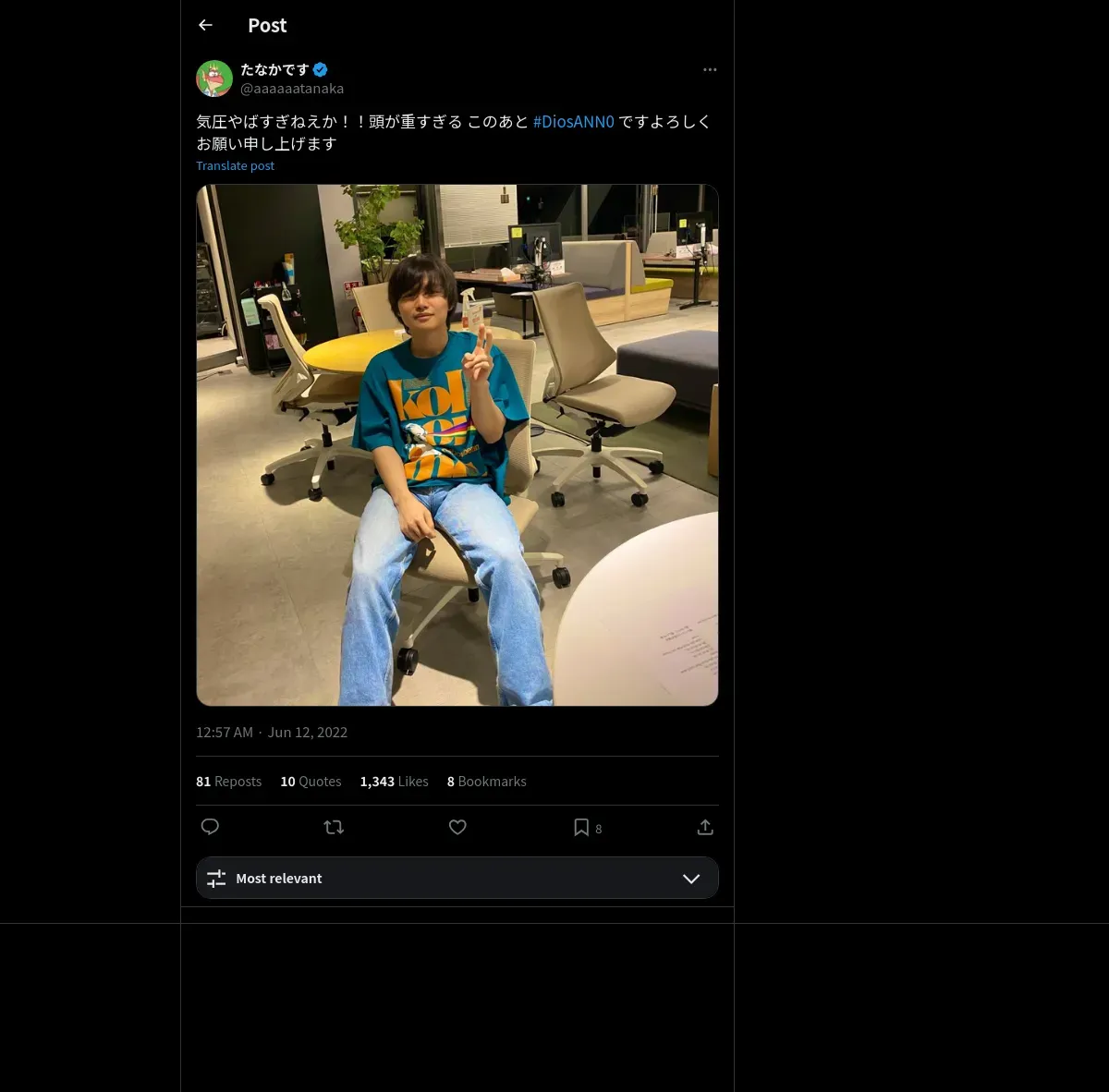Expand the Most relevant sort dropdown
The height and width of the screenshot is (1092, 1109).
[x=457, y=878]
